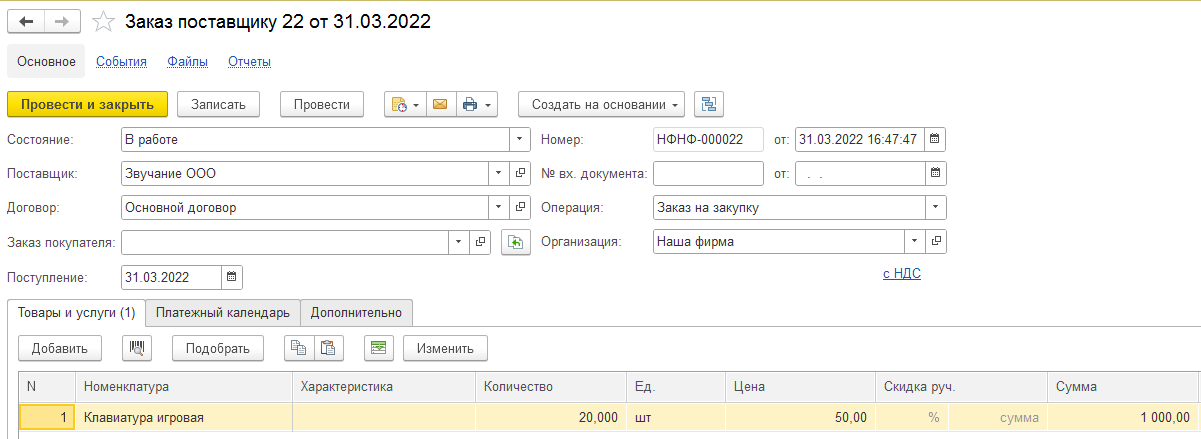Expand the Поставщик dropdown arrow
This screenshot has width=1201, height=439.
500,174
